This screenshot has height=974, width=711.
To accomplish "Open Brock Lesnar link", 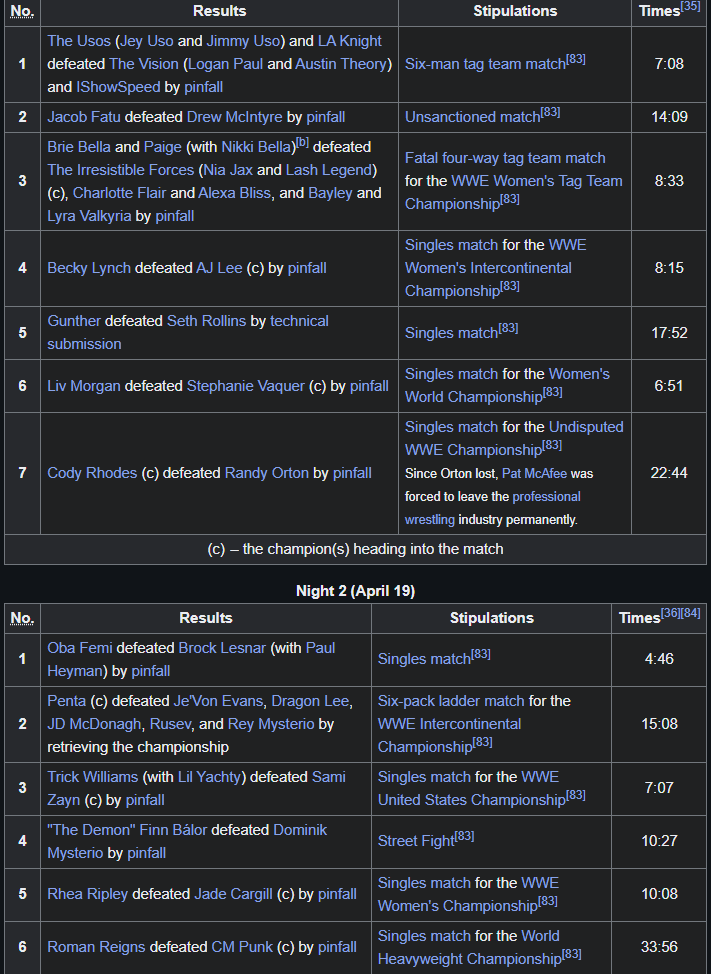I will [222, 649].
